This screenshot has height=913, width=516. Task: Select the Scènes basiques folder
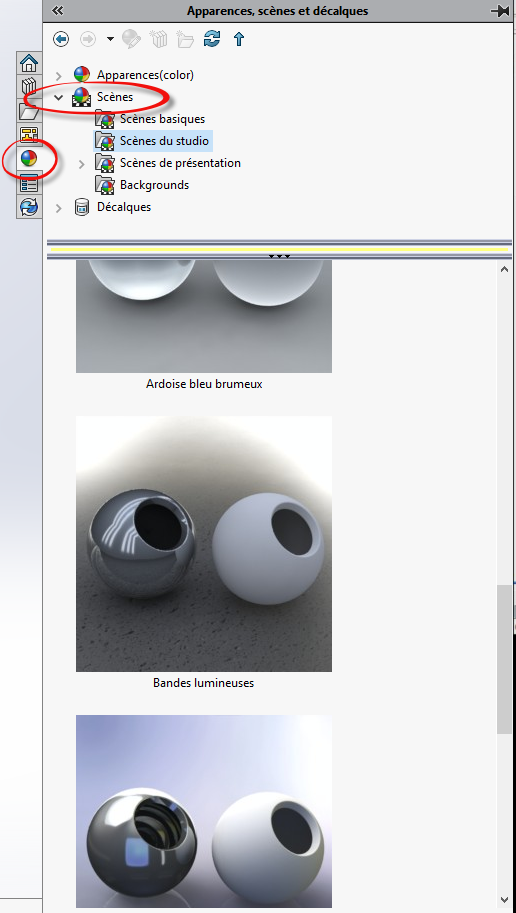(x=162, y=119)
